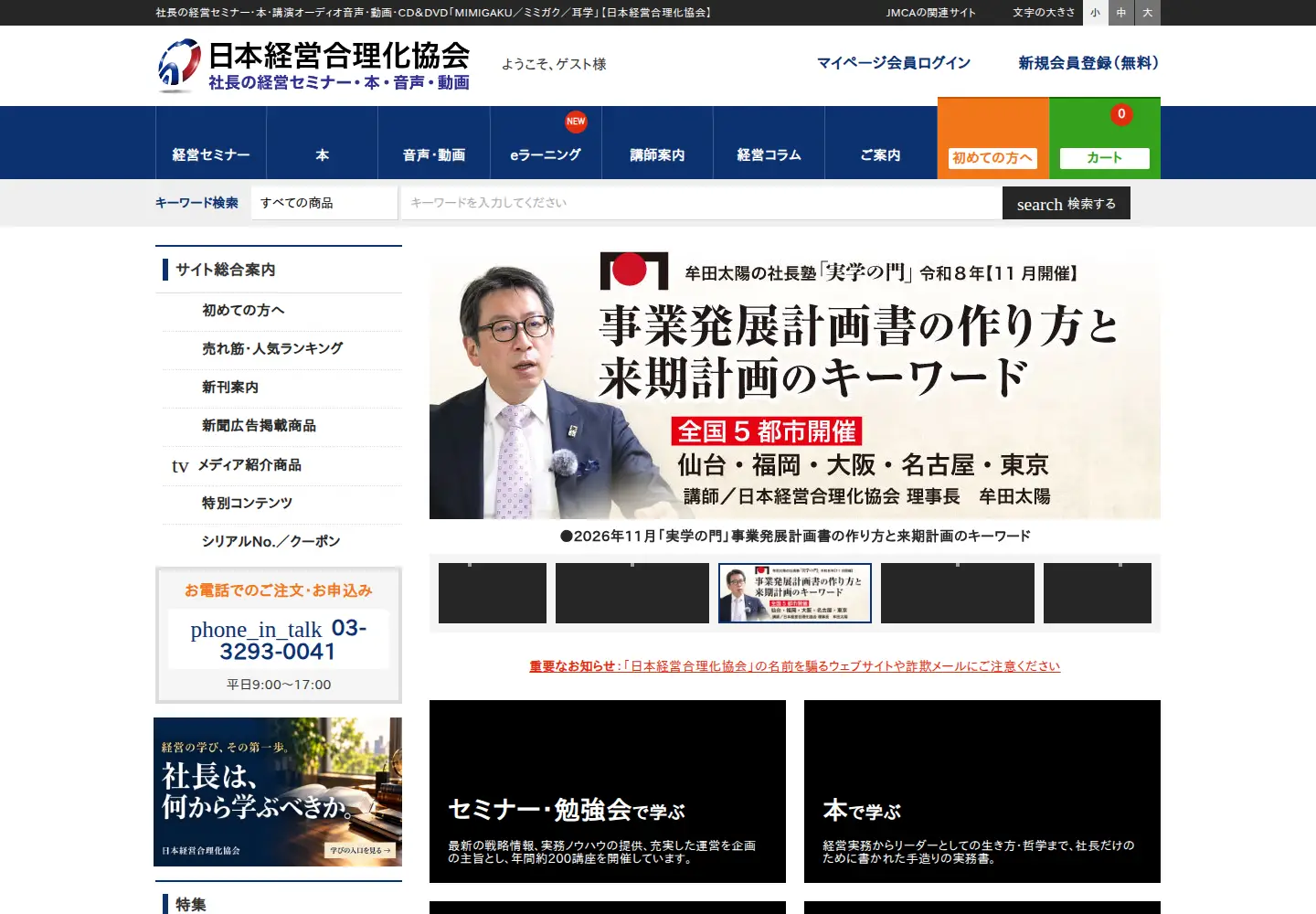Screen dimensions: 1316x914
Task: Open マイページ会員ログイン link
Action: click(x=894, y=63)
